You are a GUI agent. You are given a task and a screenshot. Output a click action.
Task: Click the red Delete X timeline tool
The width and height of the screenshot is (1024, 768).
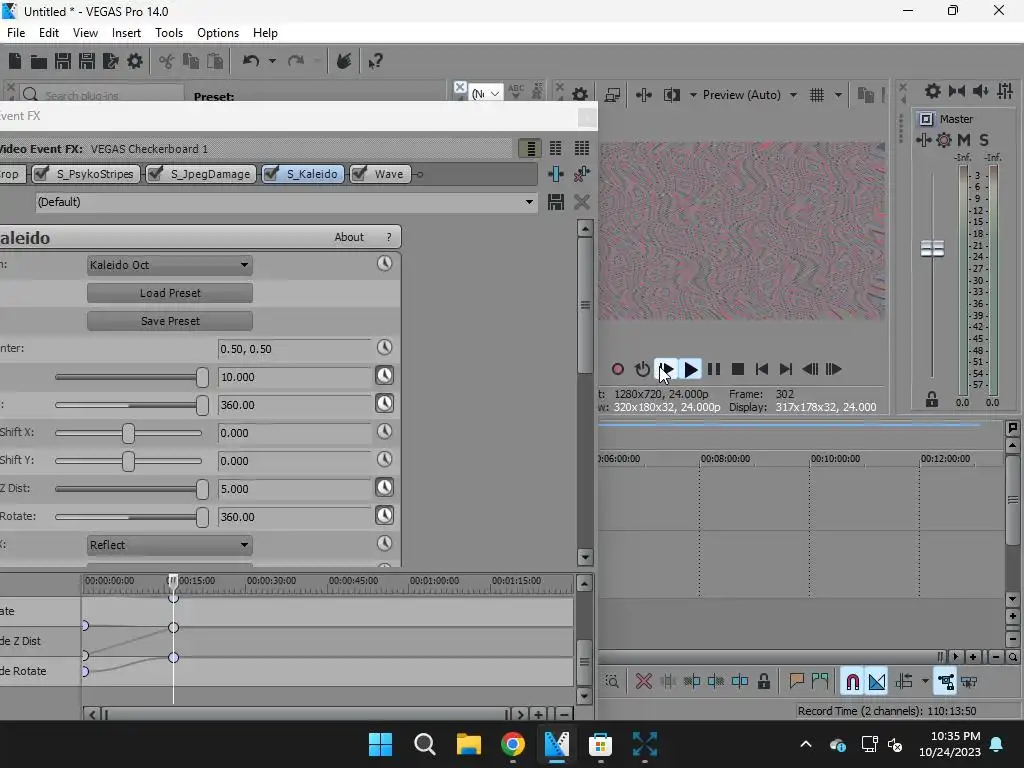(643, 682)
